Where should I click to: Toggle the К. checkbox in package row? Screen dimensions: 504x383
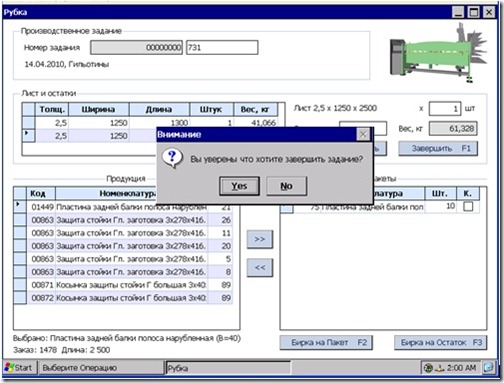click(468, 207)
